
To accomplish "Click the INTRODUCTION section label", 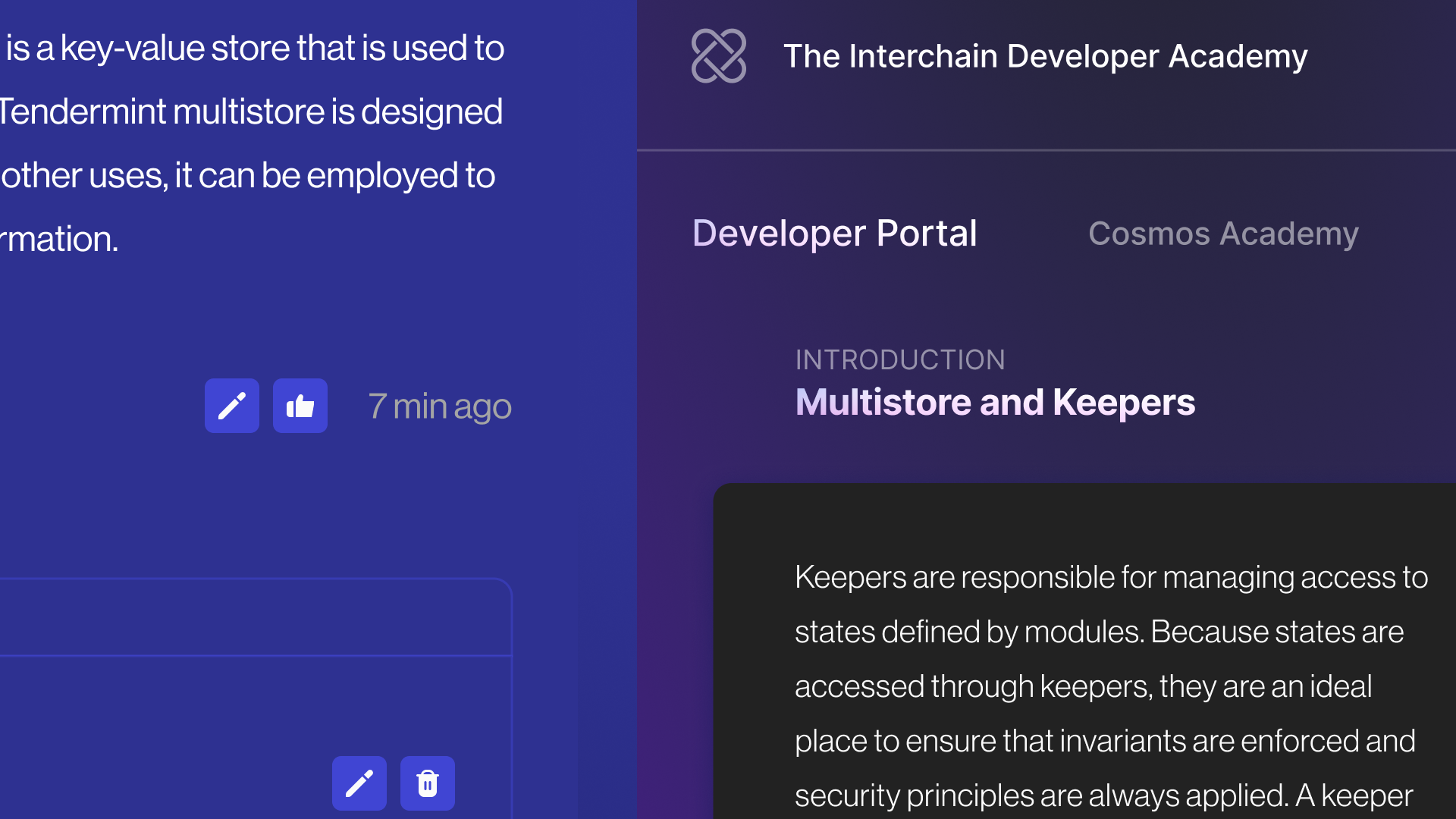I will click(x=900, y=359).
